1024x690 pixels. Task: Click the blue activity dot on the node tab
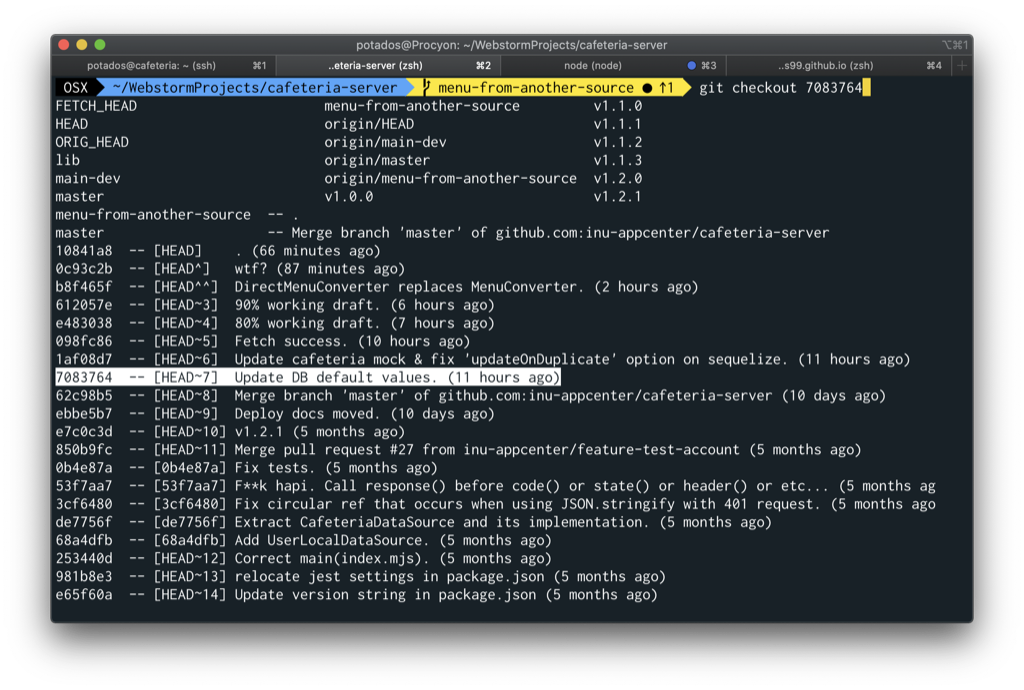tap(691, 63)
